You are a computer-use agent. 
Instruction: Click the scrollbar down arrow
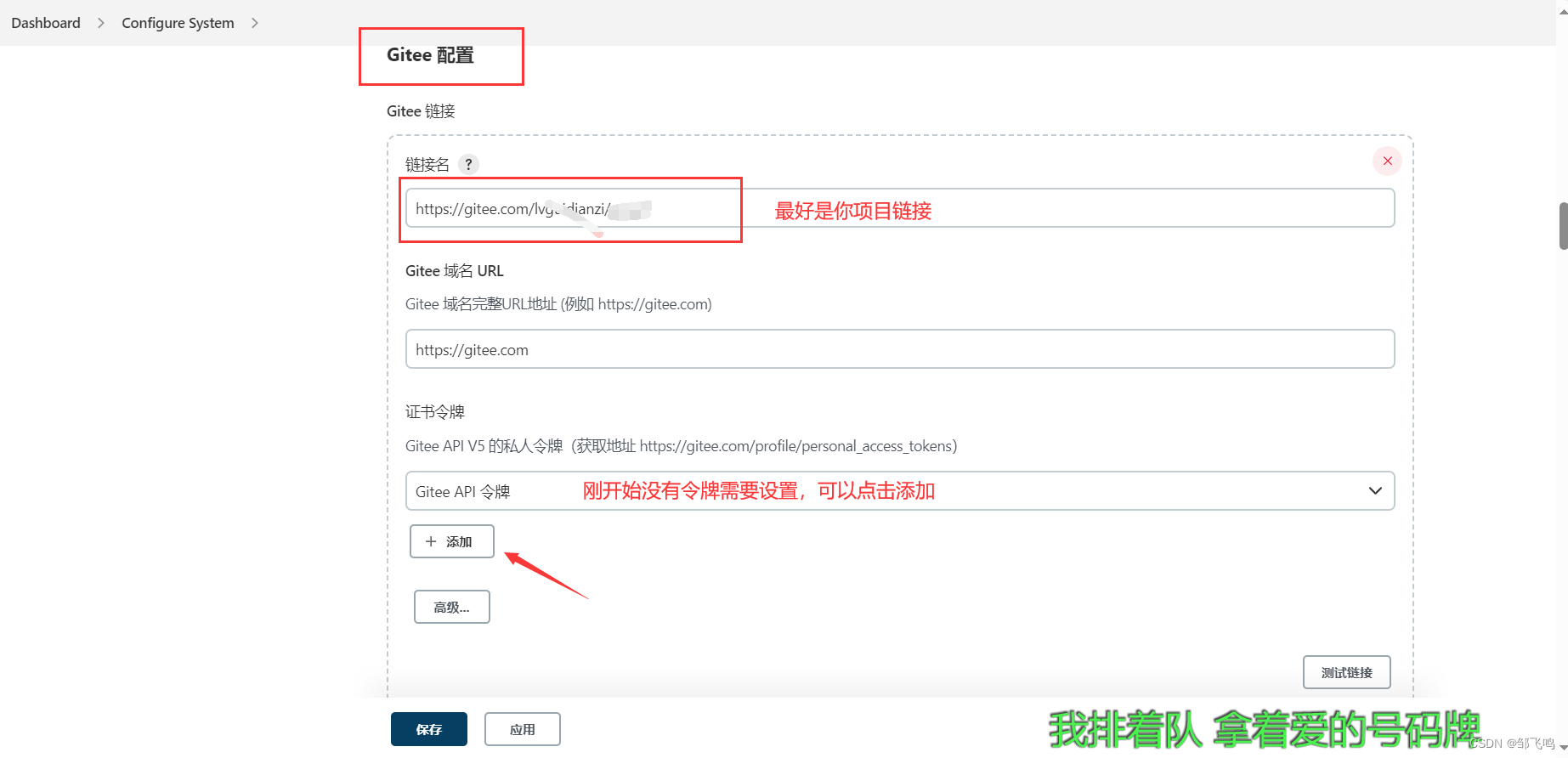click(x=1563, y=748)
